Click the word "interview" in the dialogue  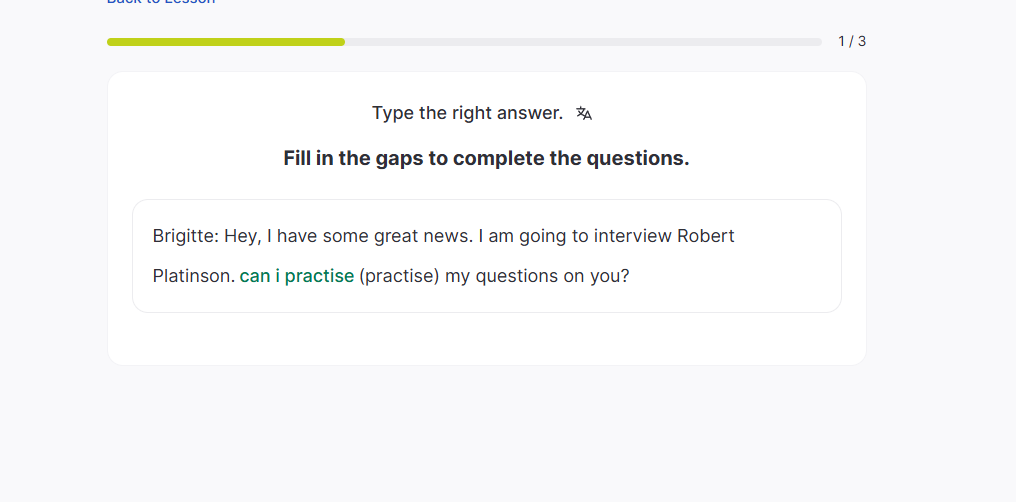[x=632, y=237]
